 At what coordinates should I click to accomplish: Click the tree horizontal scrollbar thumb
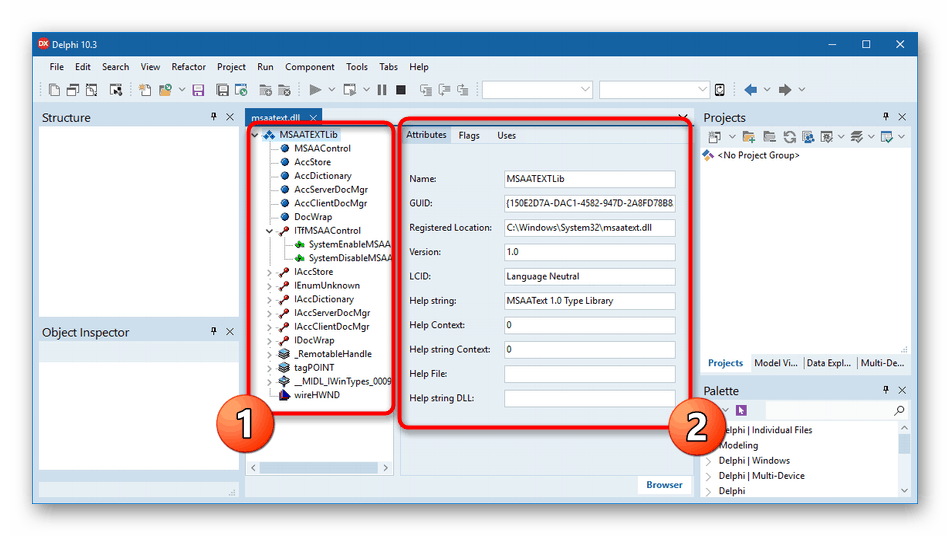[318, 468]
